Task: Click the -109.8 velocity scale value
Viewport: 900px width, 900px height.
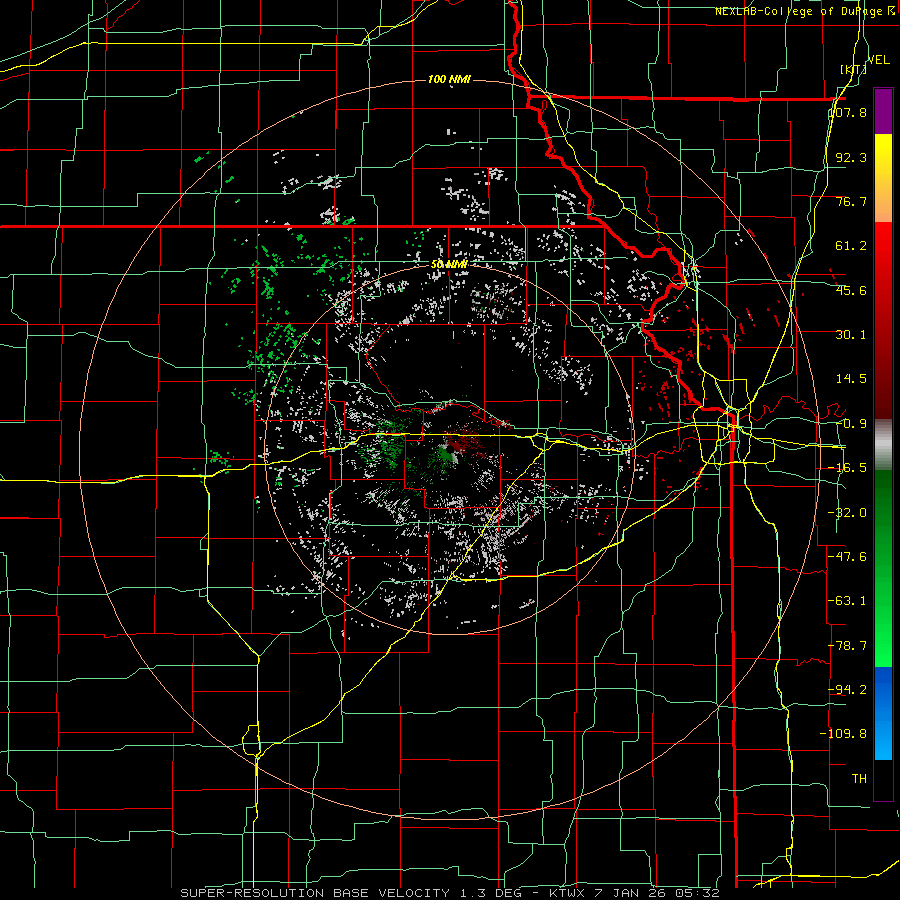Action: pos(844,734)
